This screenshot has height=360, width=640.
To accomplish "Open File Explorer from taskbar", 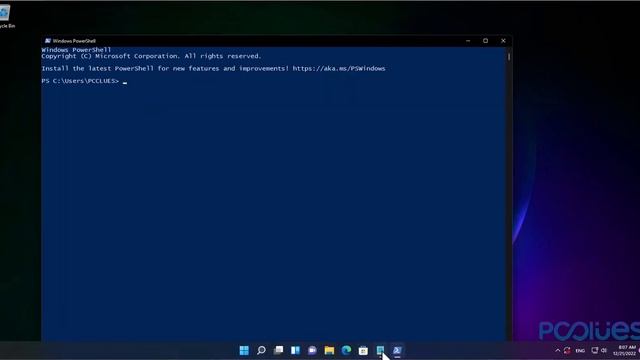I will [329, 350].
